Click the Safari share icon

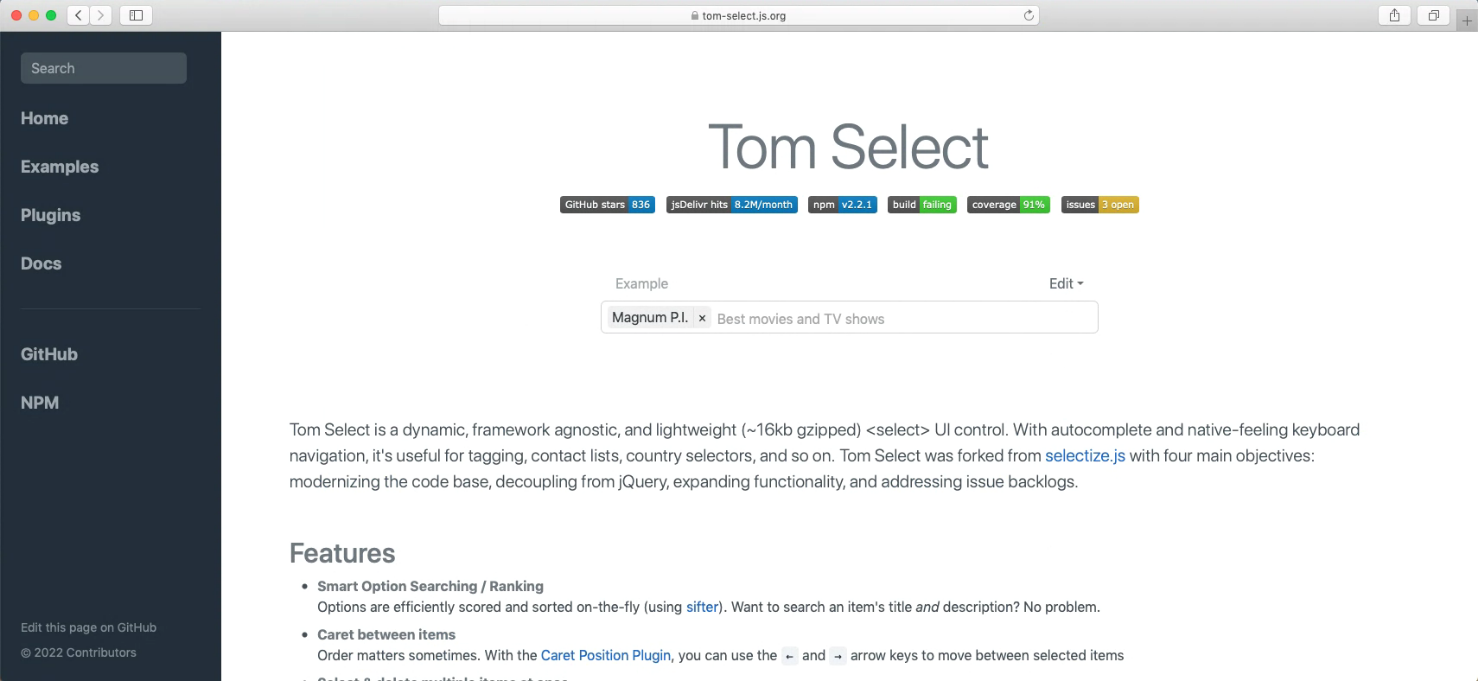1394,15
